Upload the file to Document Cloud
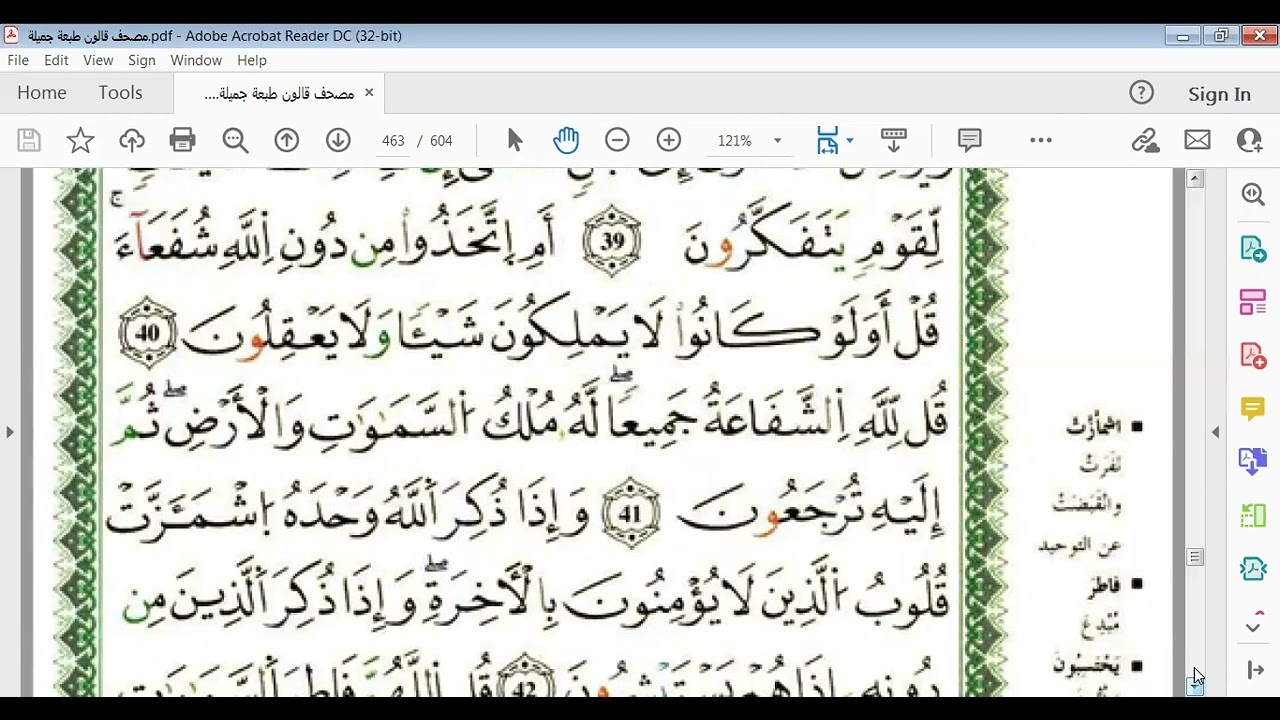 click(132, 140)
